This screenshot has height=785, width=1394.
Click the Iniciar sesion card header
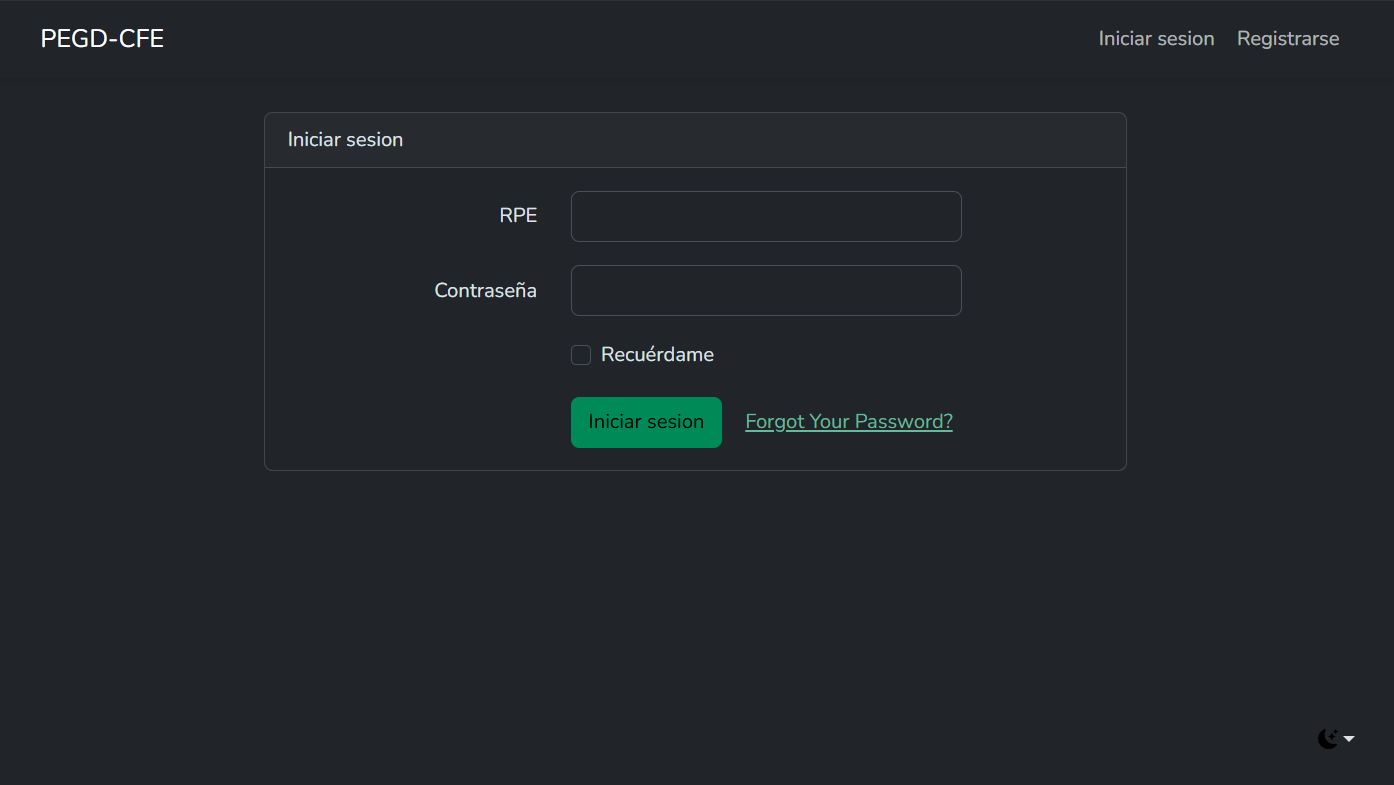tap(345, 140)
